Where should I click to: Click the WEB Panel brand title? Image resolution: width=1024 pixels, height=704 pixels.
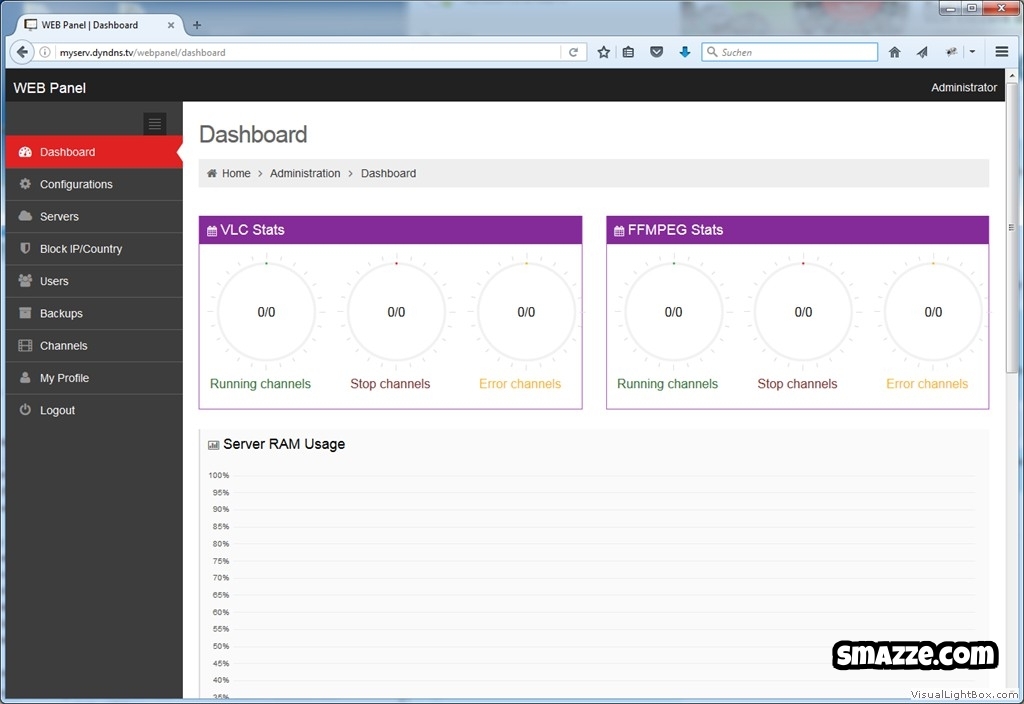tap(50, 88)
